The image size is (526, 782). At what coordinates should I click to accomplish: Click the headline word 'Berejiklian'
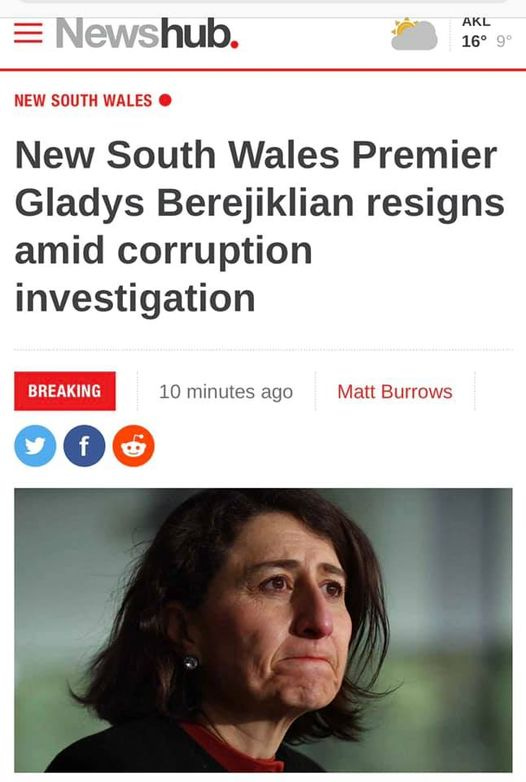click(255, 203)
